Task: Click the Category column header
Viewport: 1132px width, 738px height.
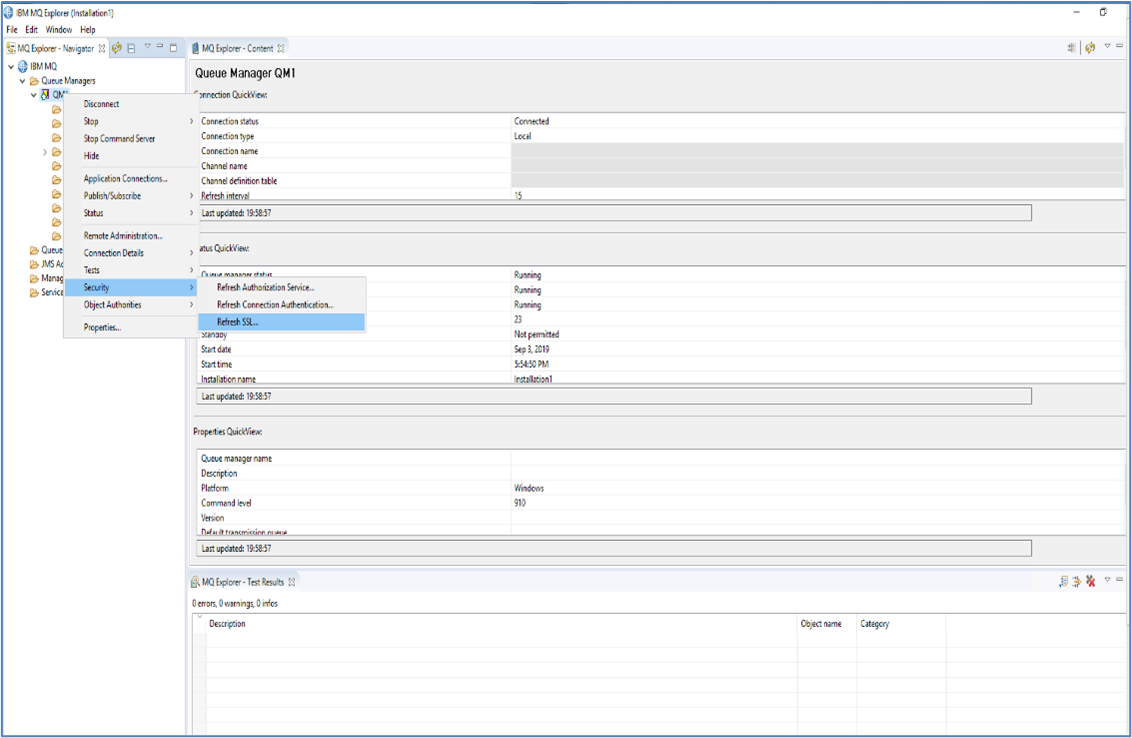Action: [901, 624]
